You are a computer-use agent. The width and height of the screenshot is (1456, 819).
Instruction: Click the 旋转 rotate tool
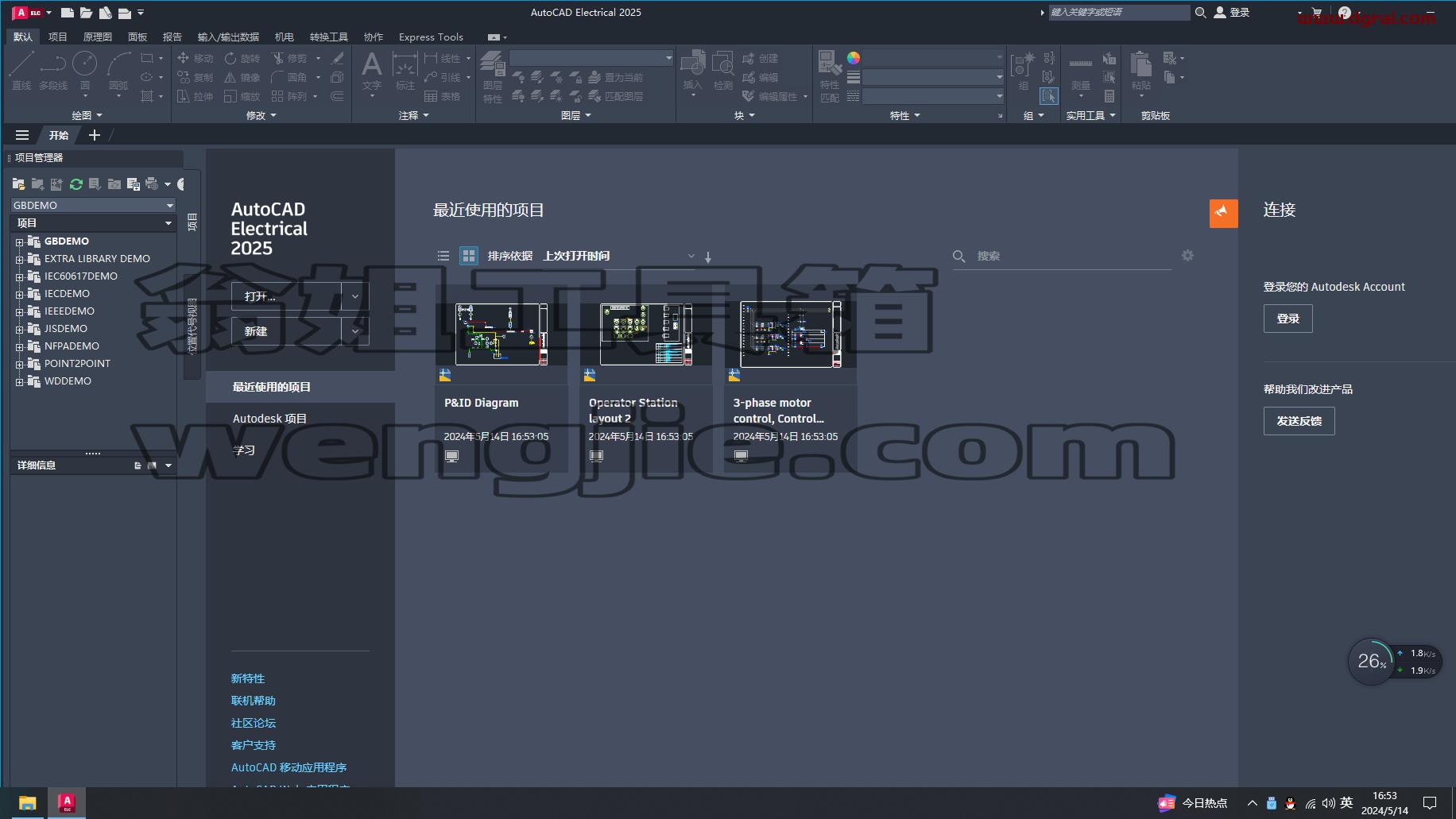pyautogui.click(x=242, y=58)
